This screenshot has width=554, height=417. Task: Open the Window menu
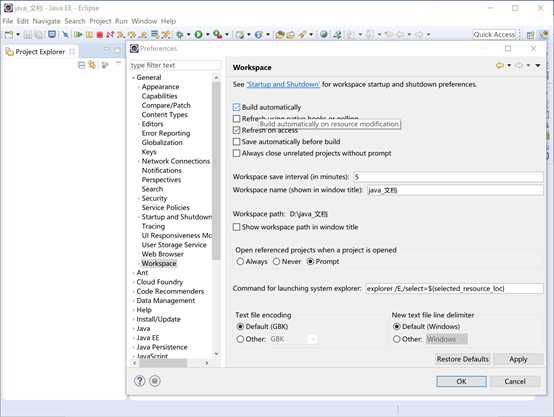(144, 21)
